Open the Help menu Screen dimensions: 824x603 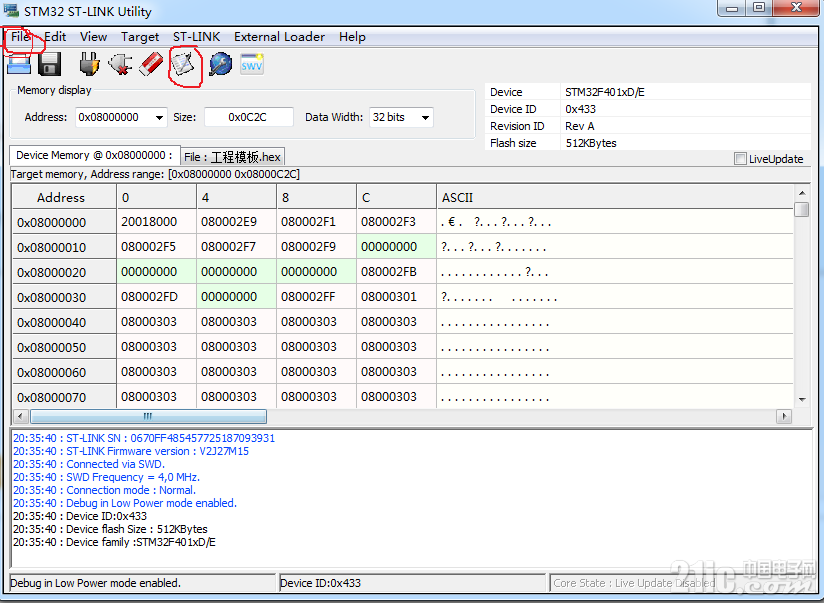pyautogui.click(x=352, y=37)
